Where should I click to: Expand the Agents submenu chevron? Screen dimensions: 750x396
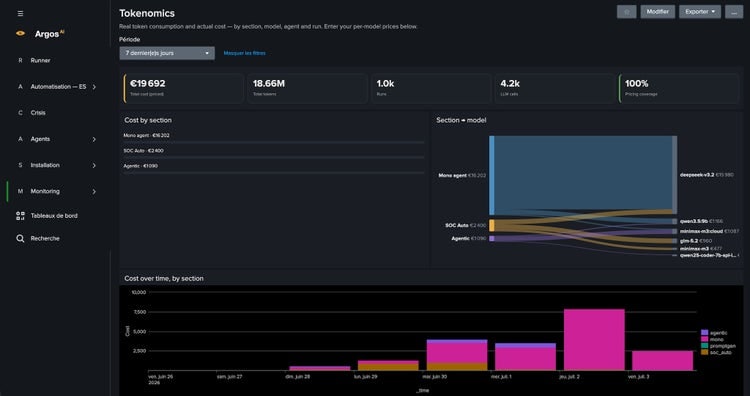[x=94, y=139]
